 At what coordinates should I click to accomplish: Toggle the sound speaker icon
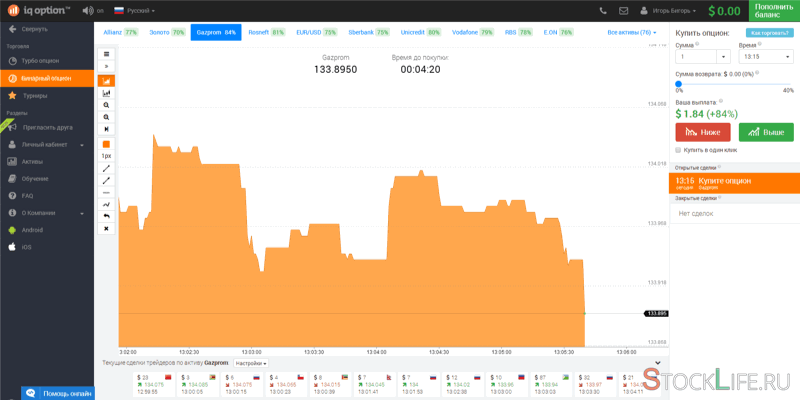87,10
